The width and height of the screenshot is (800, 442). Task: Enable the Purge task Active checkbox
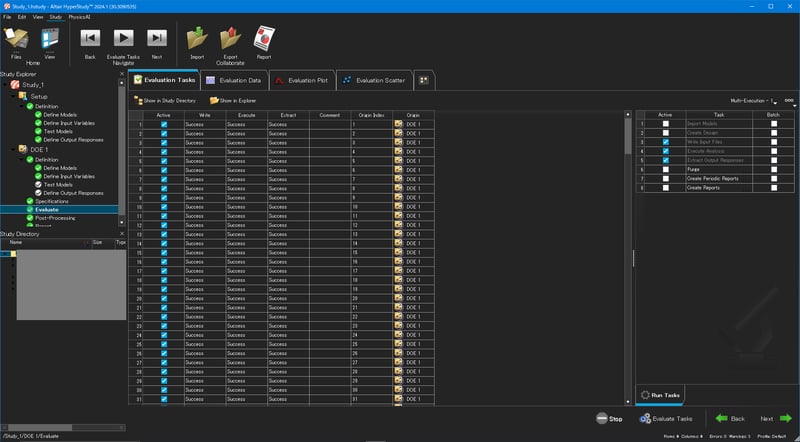[665, 169]
